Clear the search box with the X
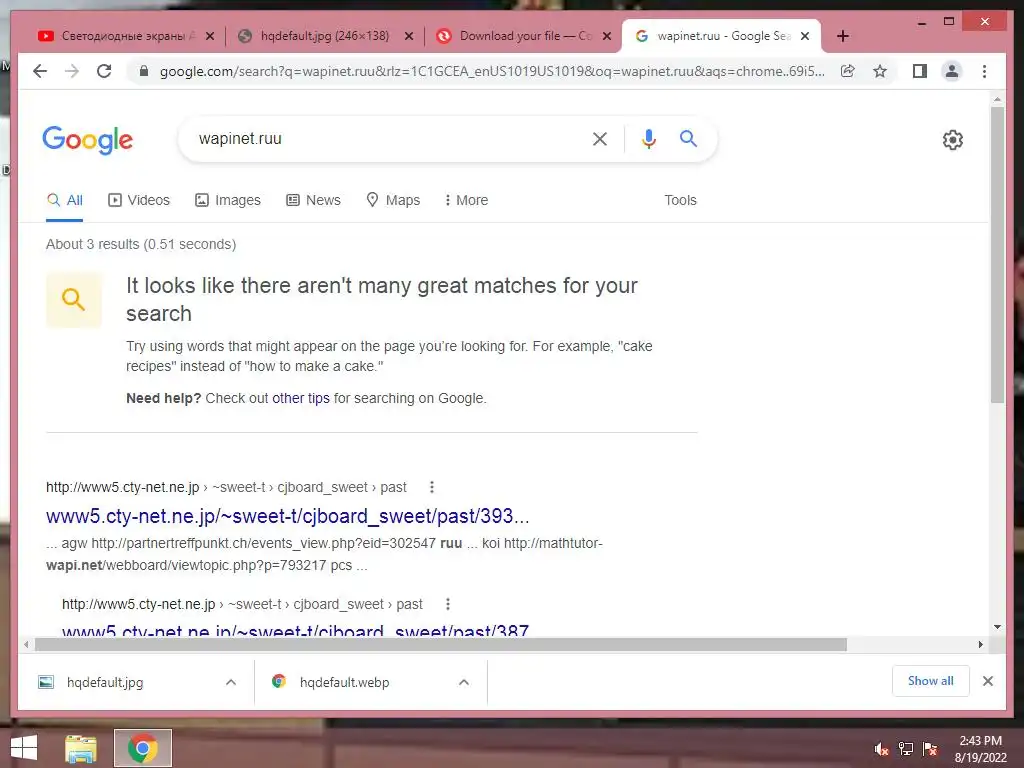Image resolution: width=1024 pixels, height=768 pixels. pyautogui.click(x=600, y=138)
